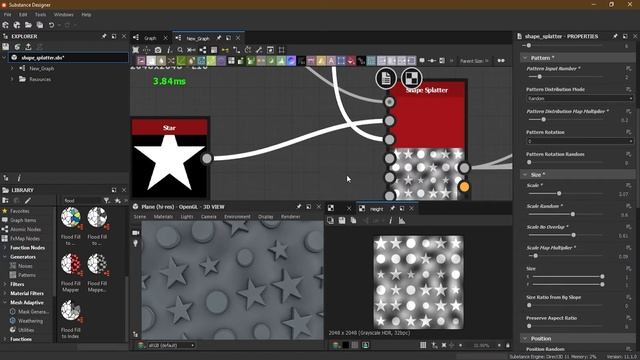Click the save-all icon in main toolbar

[40, 25]
